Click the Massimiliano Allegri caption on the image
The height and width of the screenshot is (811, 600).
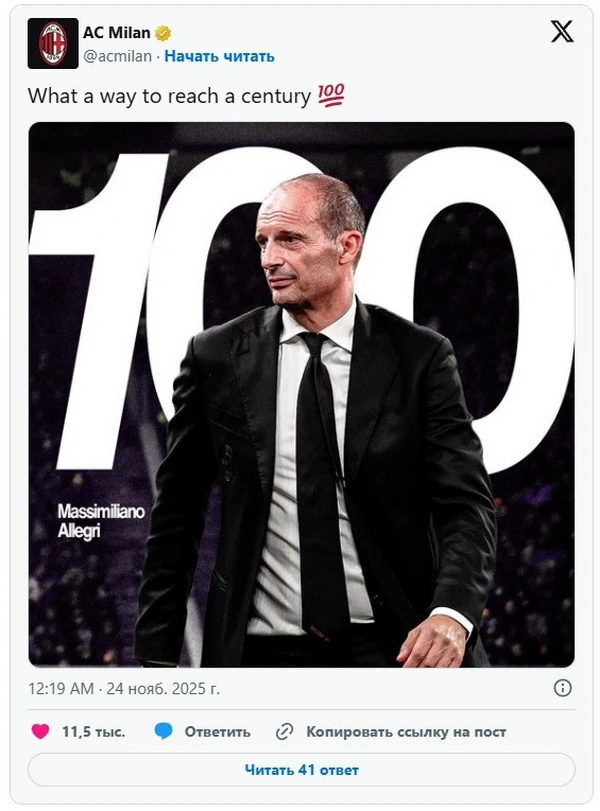101,521
